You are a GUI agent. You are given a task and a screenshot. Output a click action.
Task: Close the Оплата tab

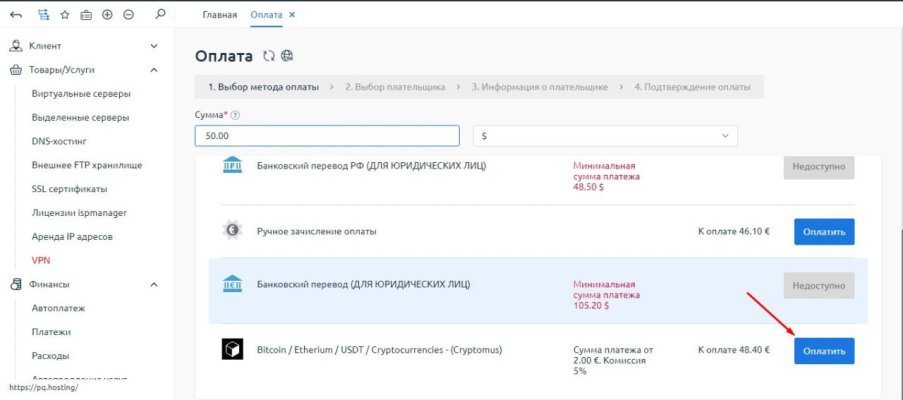(x=292, y=15)
